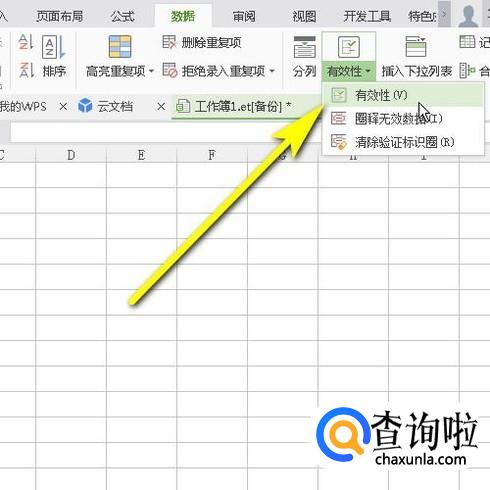Click the ribbon tabs scroll-right arrow

click(444, 14)
